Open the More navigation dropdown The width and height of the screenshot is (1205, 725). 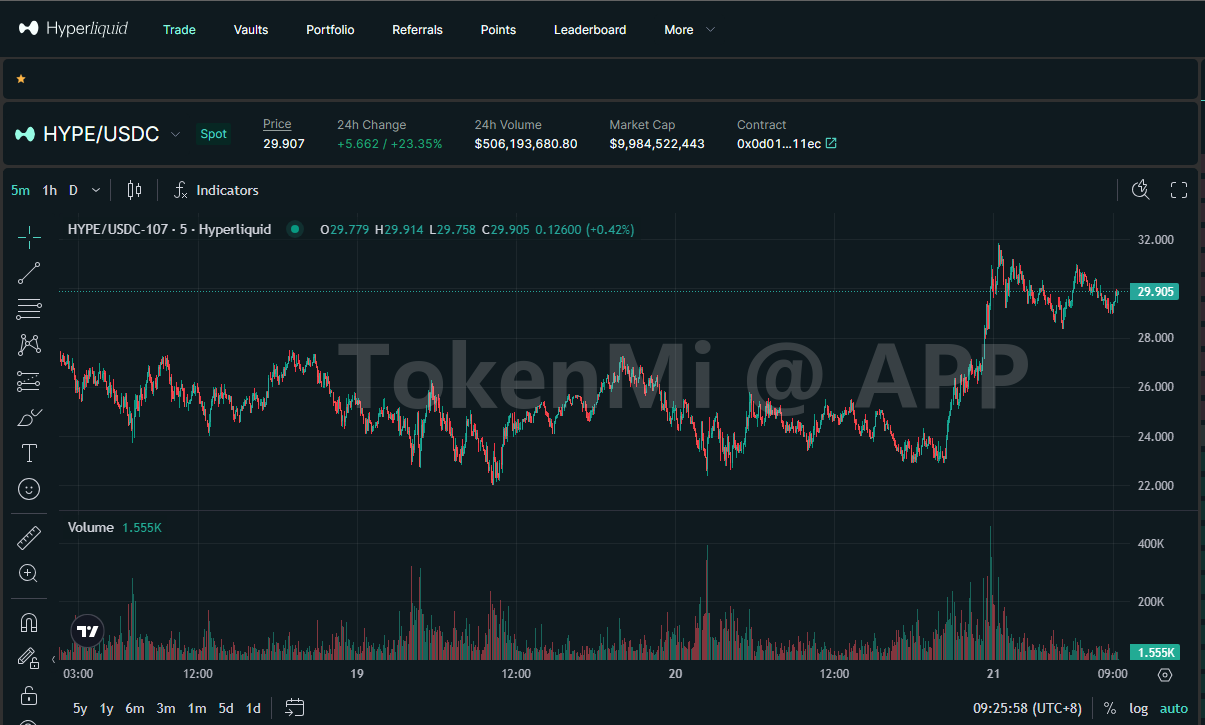[x=689, y=30]
